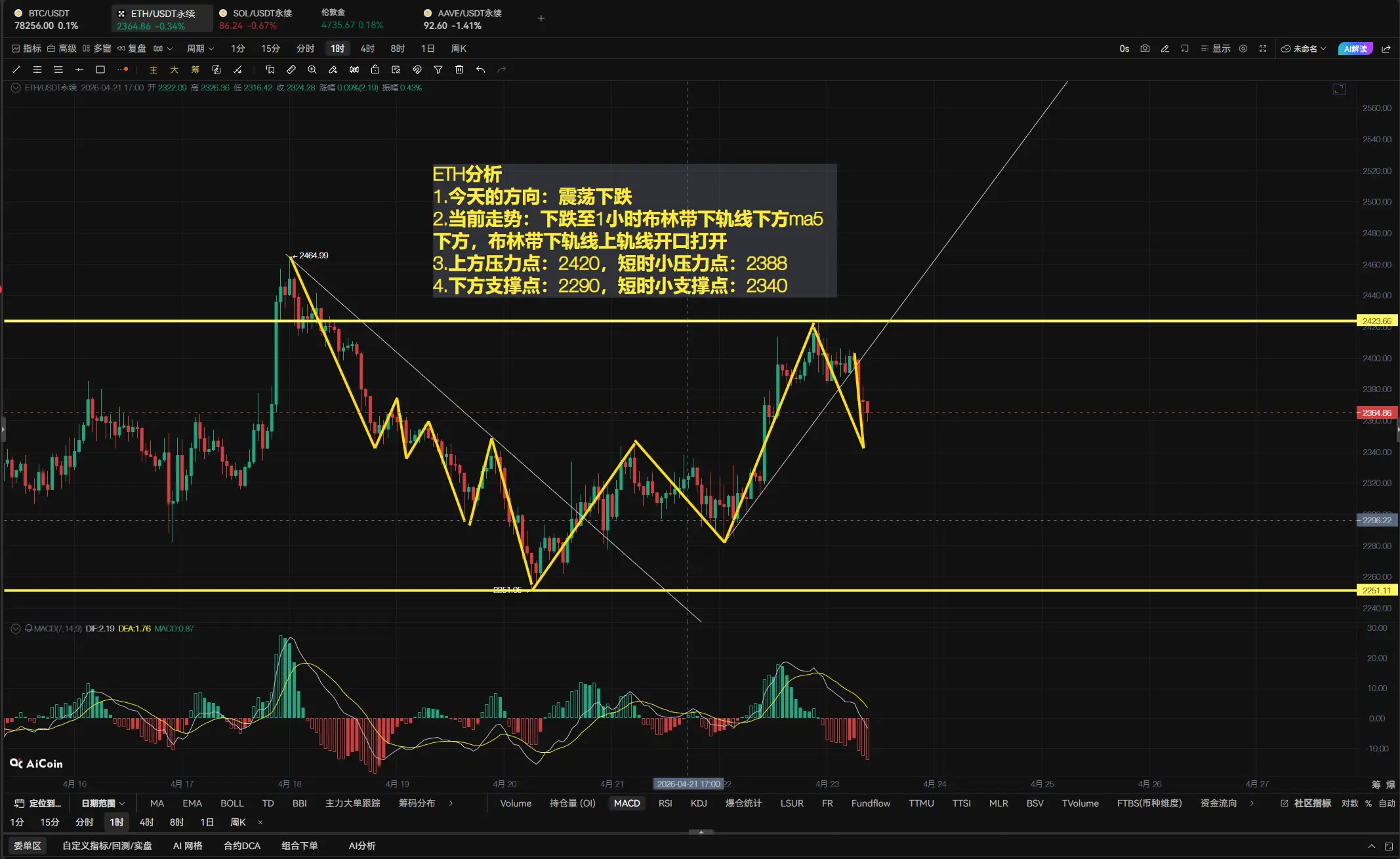Click the share export icon

tap(1386, 49)
